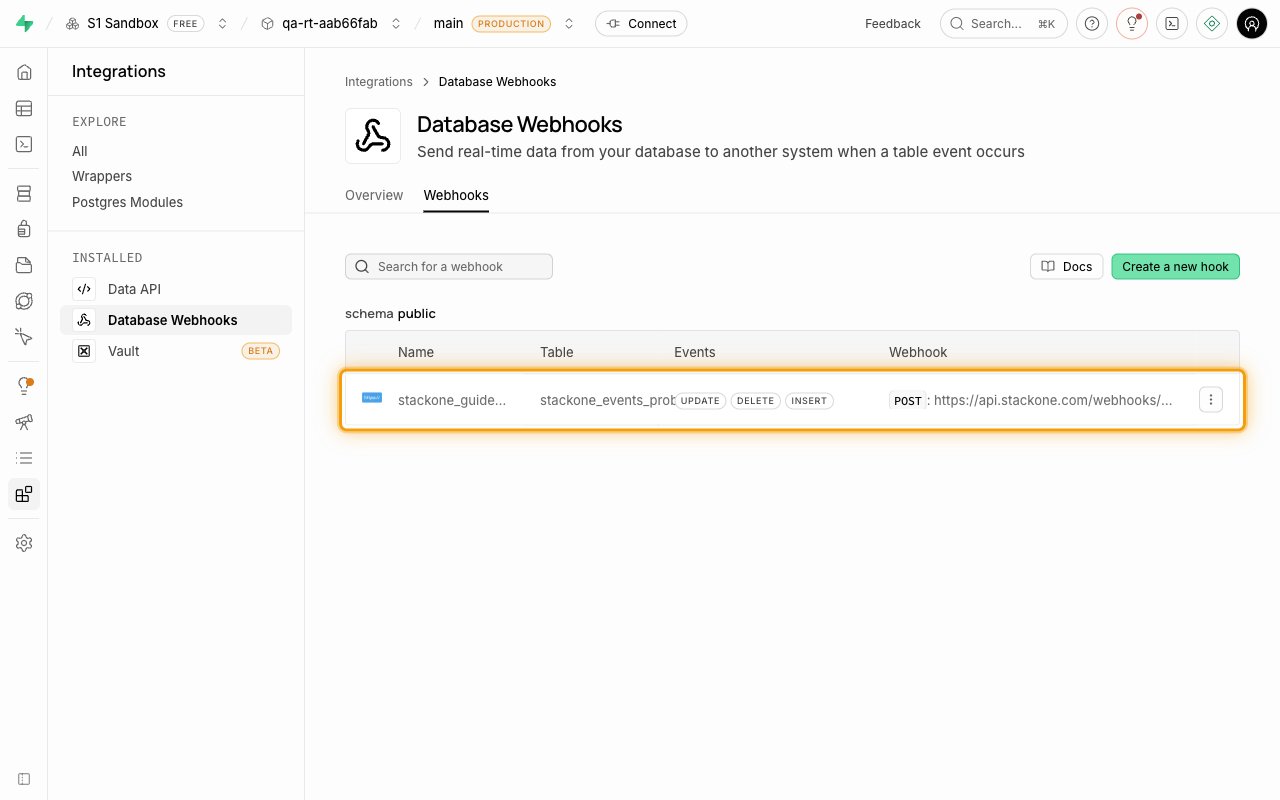Follow the Integrations breadcrumb link
This screenshot has width=1280, height=800.
click(379, 82)
